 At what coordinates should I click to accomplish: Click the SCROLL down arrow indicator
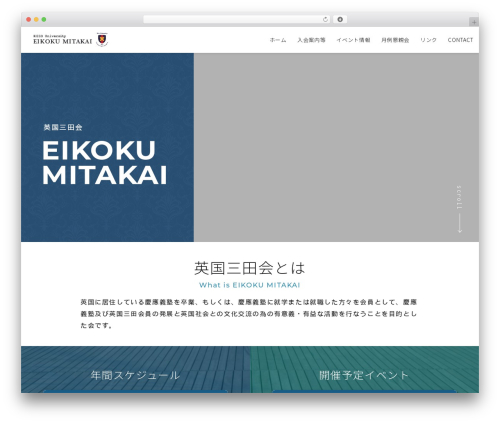pos(460,209)
